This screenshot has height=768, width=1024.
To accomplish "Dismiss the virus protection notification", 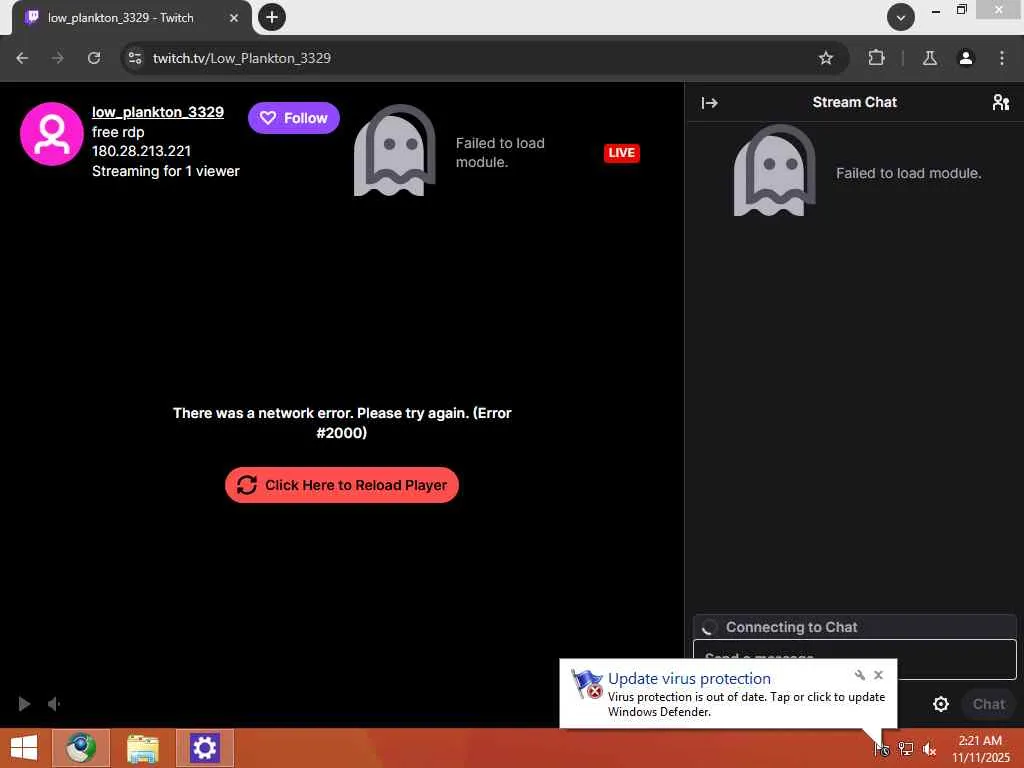I will pyautogui.click(x=878, y=675).
